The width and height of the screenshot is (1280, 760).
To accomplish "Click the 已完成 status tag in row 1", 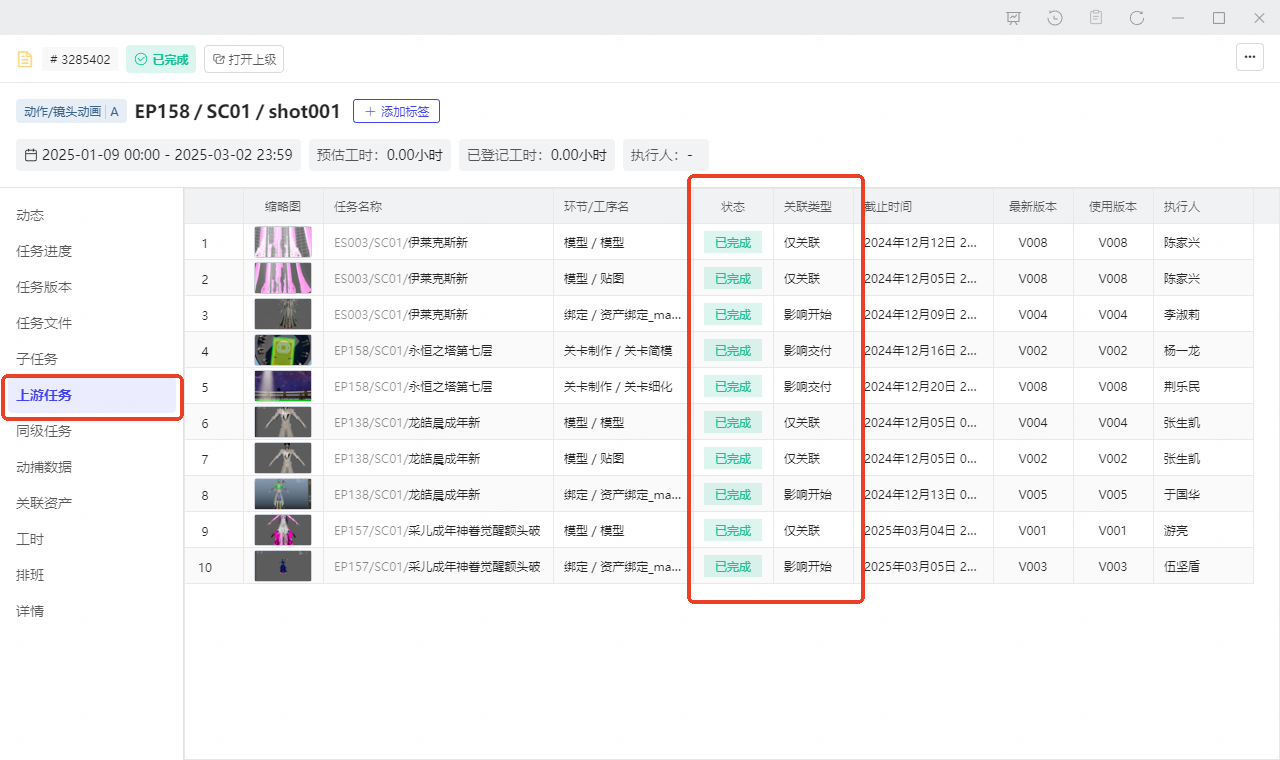I will pos(732,243).
